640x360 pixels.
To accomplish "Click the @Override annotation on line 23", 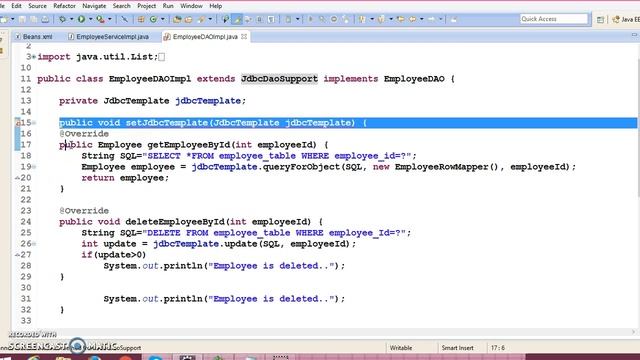I will click(84, 211).
